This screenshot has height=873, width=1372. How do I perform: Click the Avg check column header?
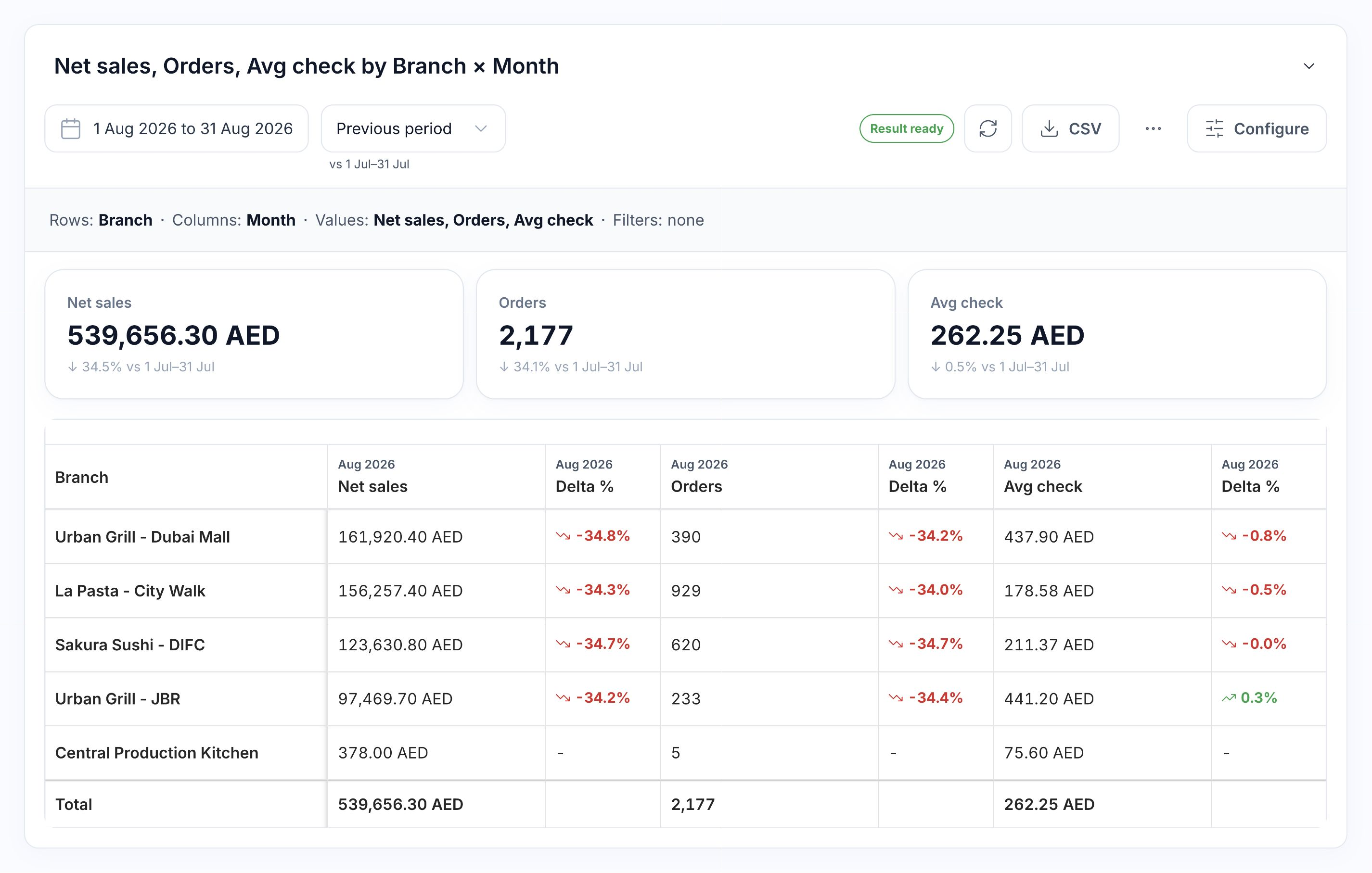click(x=1102, y=477)
